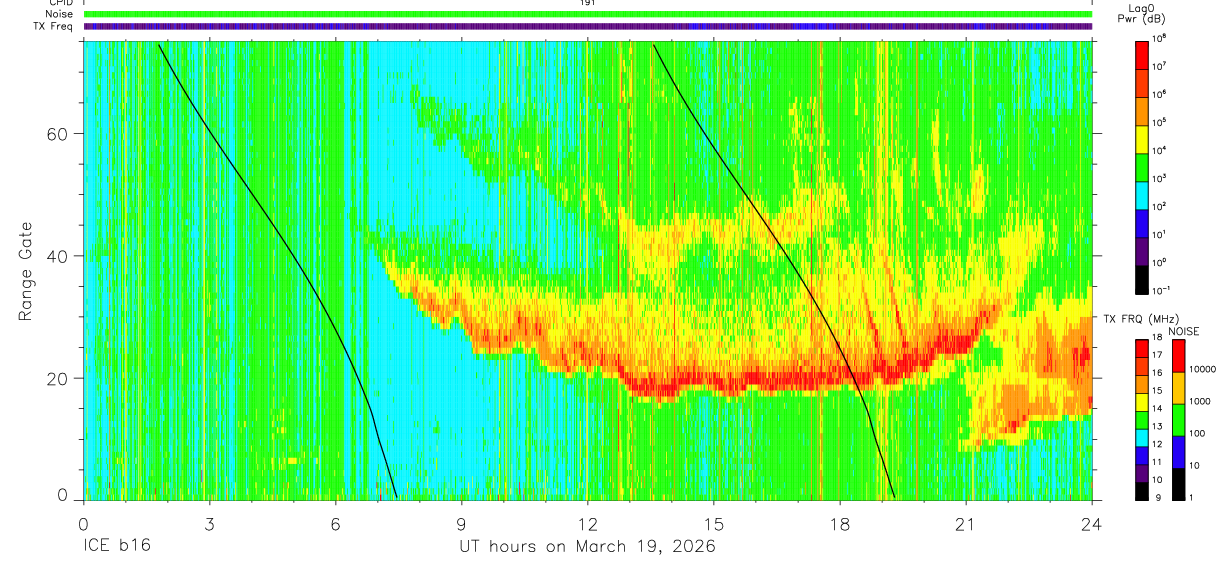Click the 'TX Freq' row label at top

pyautogui.click(x=54, y=26)
